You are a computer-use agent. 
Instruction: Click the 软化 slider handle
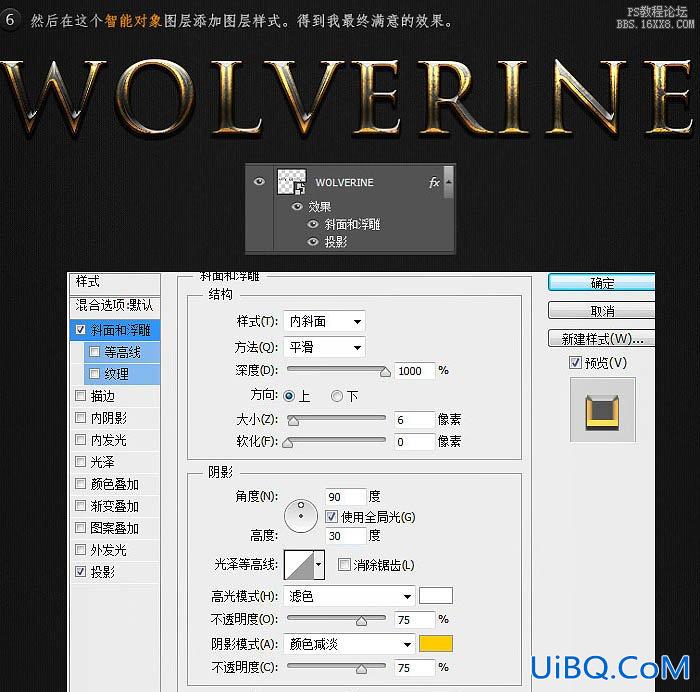pyautogui.click(x=288, y=442)
